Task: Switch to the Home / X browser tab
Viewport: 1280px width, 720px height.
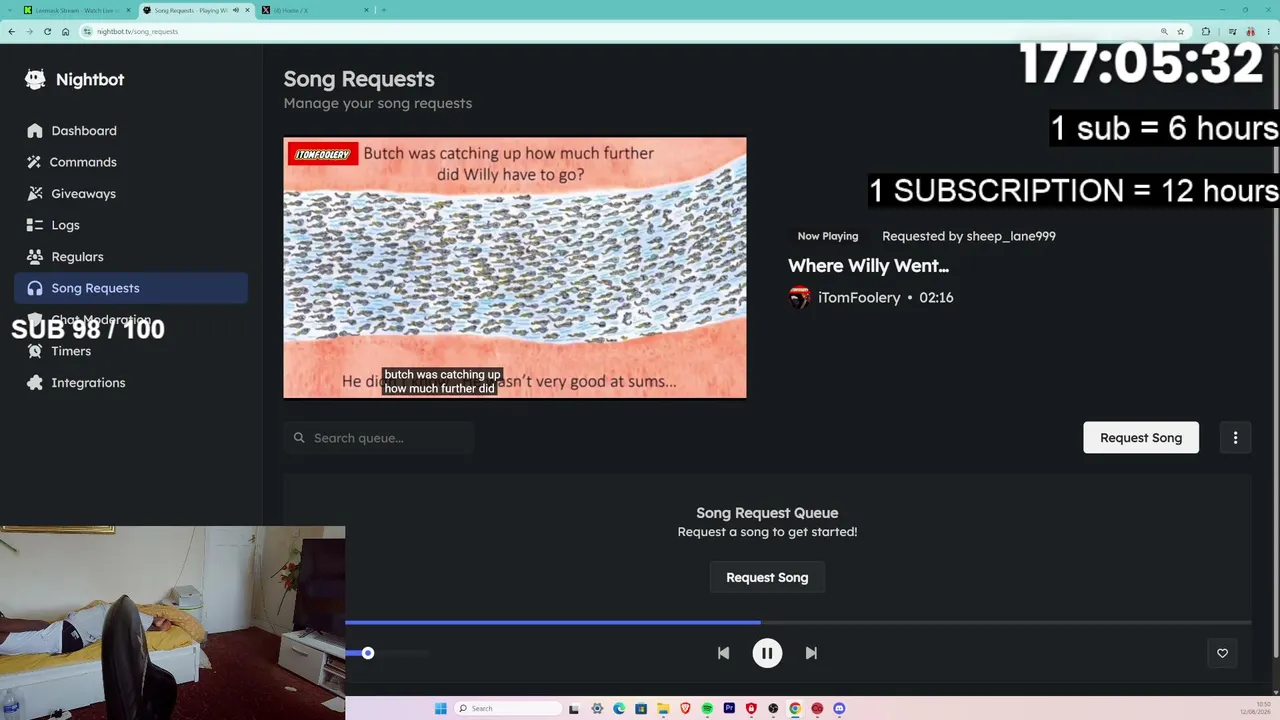Action: [314, 10]
